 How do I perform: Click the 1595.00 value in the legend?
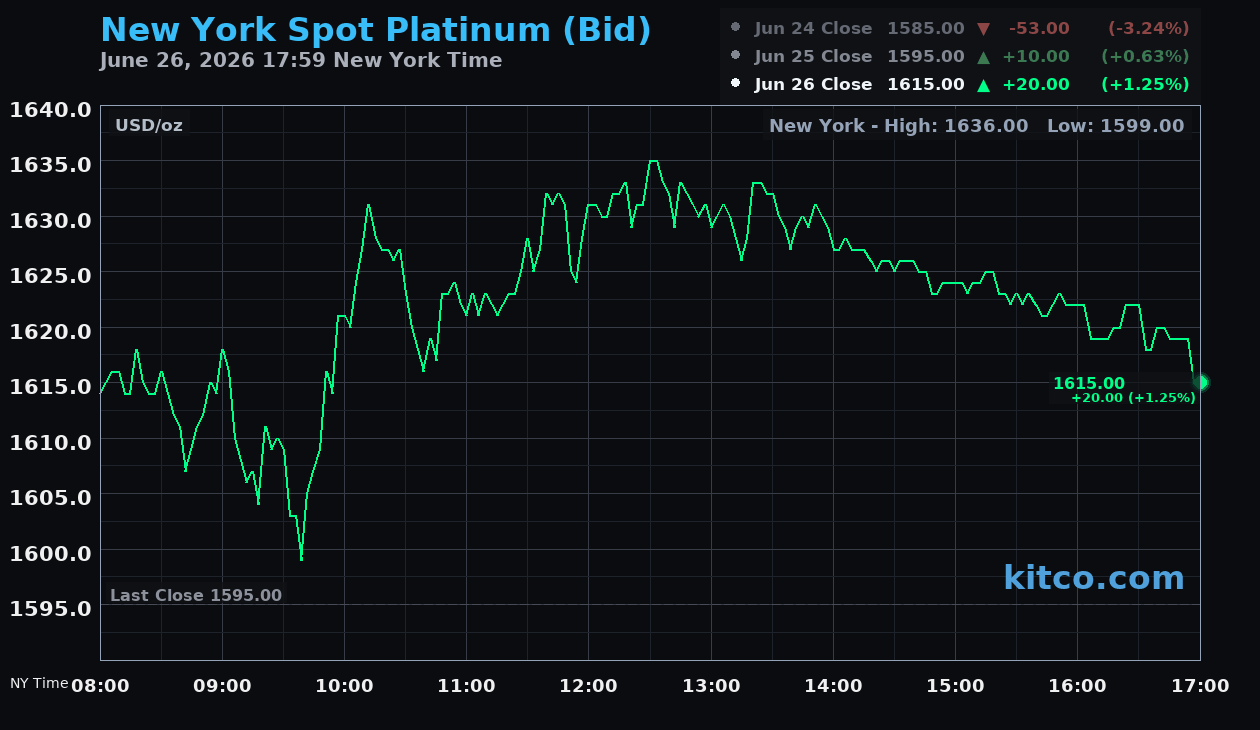(x=926, y=57)
